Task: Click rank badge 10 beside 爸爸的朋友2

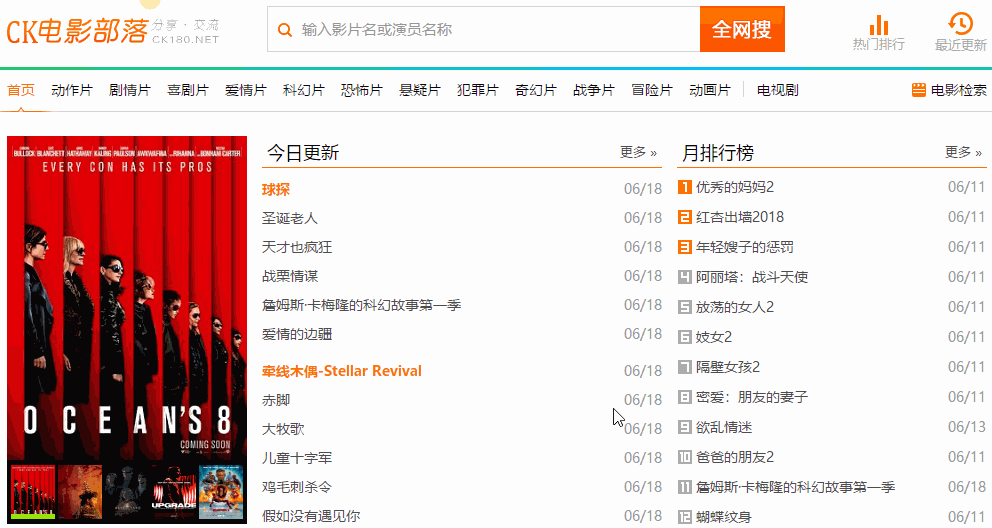Action: pyautogui.click(x=685, y=457)
